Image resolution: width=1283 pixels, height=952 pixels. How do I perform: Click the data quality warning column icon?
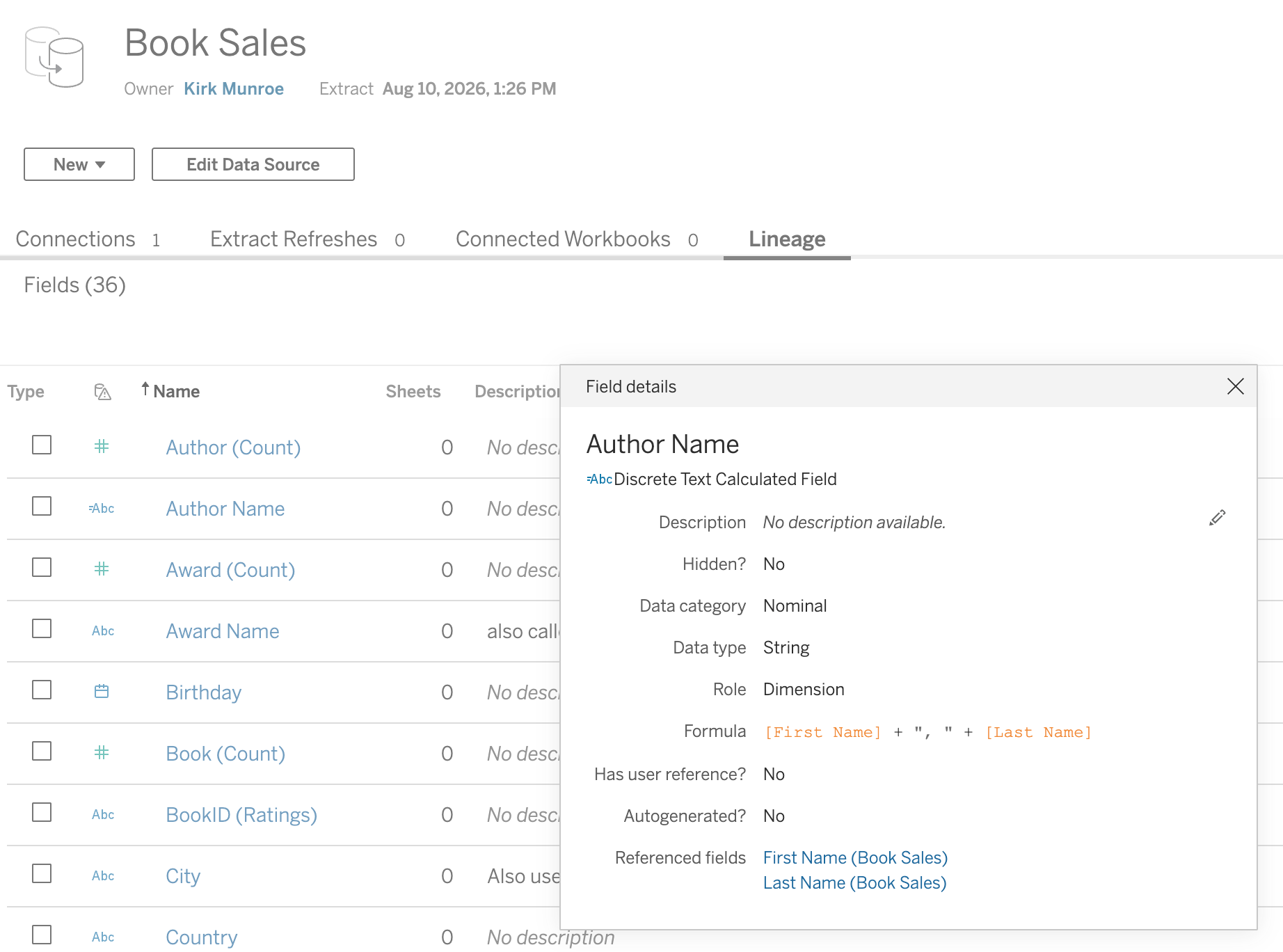point(102,392)
